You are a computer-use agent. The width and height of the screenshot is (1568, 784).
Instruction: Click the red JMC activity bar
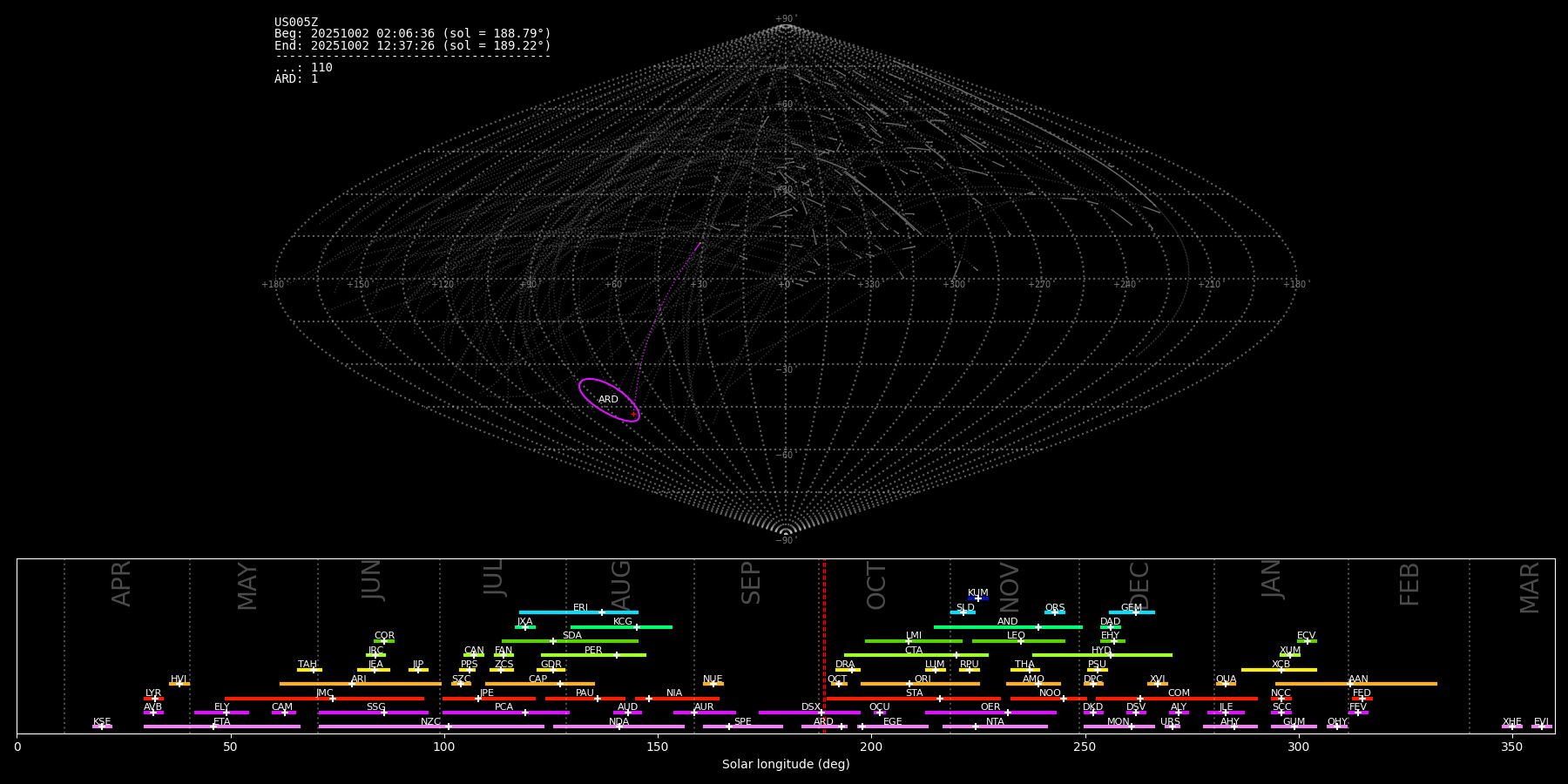coord(324,699)
